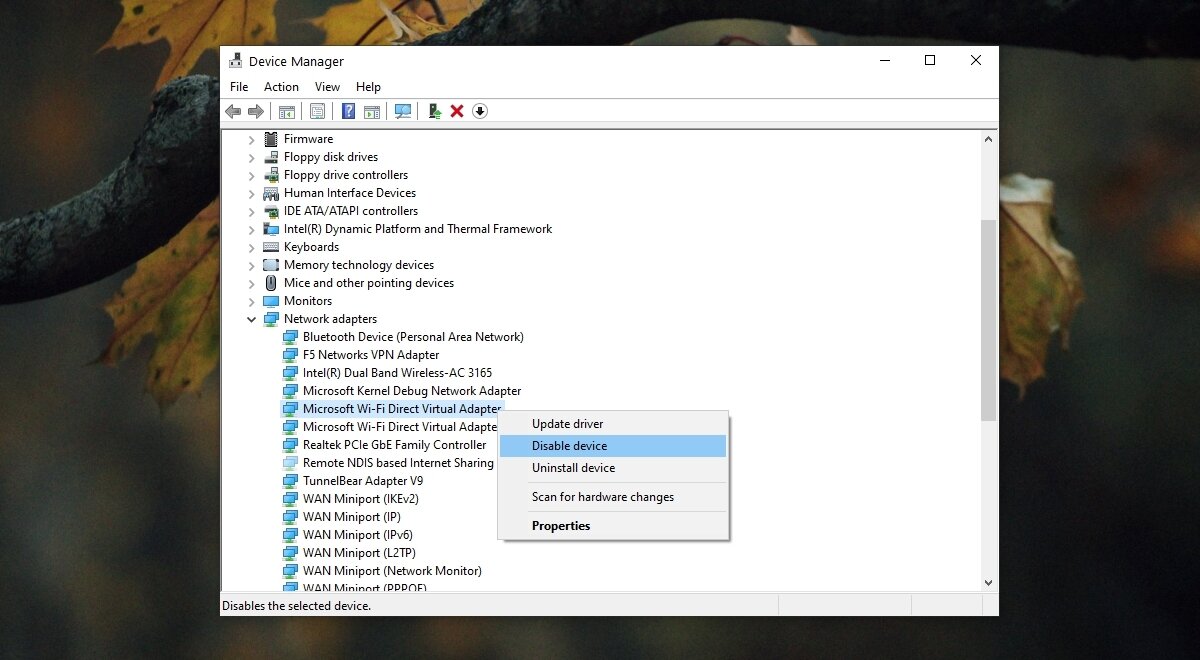
Task: Expand the Monitors category
Action: (x=251, y=300)
